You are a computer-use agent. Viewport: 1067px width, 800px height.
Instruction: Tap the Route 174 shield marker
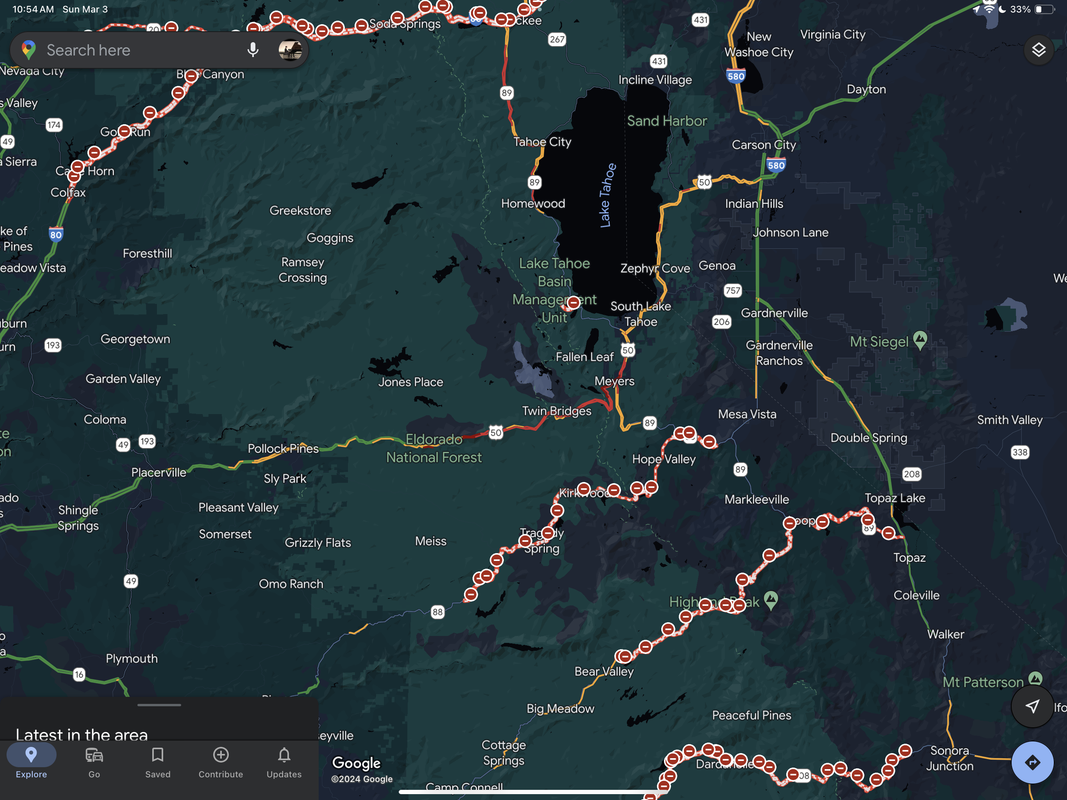(x=54, y=124)
